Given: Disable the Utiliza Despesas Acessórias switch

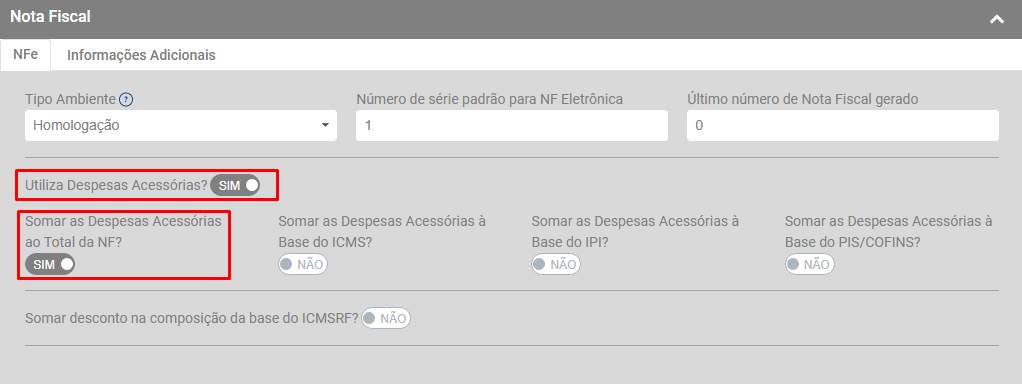Looking at the screenshot, I should point(235,186).
